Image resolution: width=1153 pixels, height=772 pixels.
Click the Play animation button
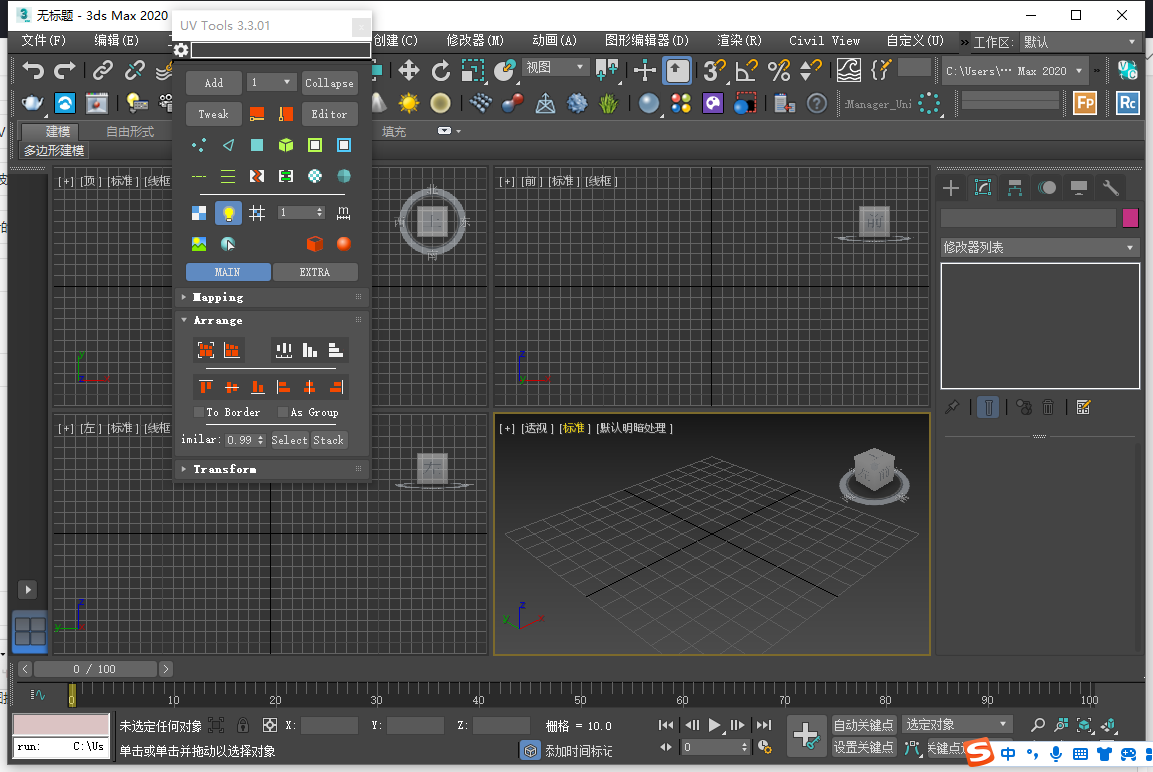pos(714,725)
